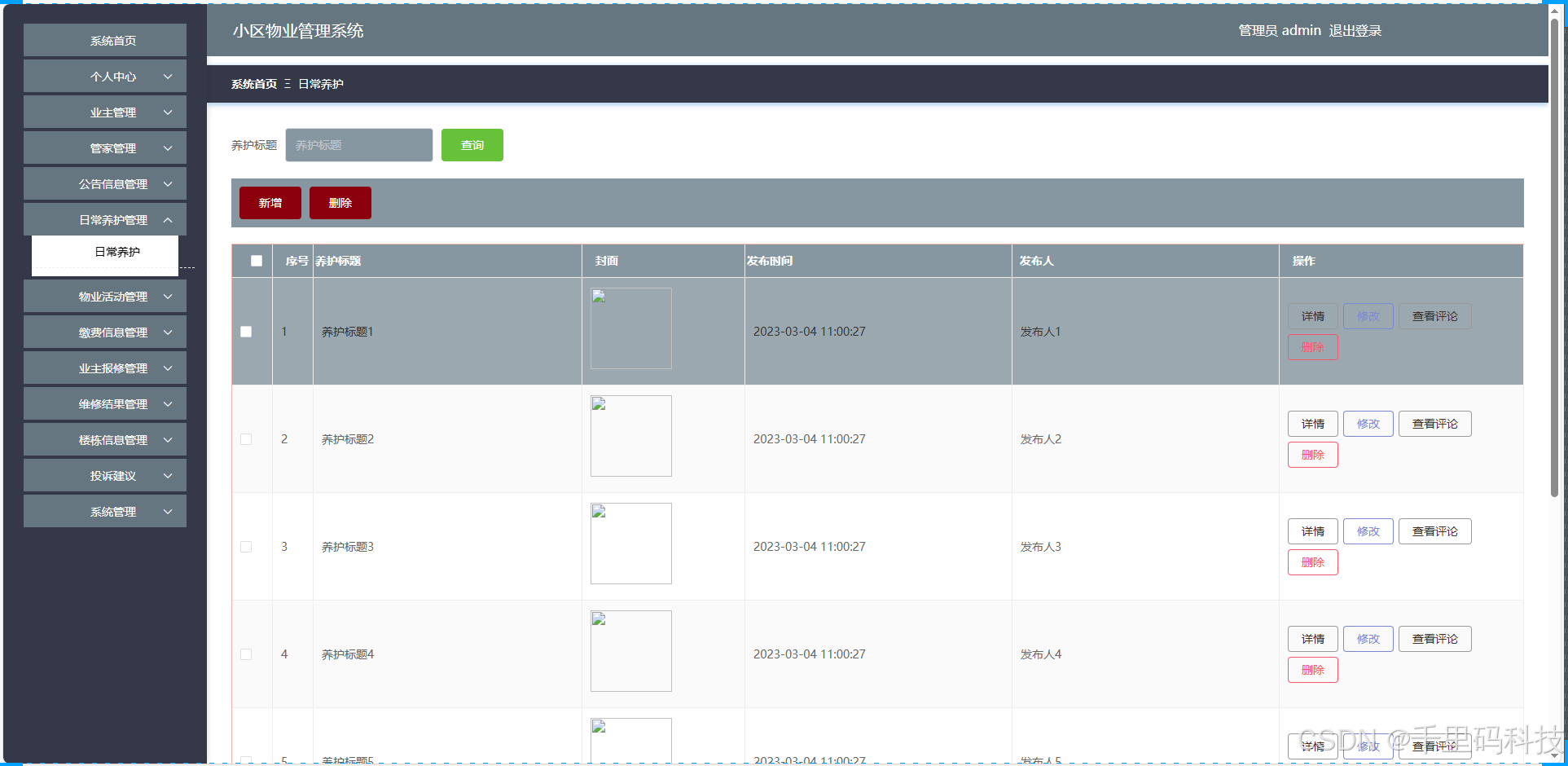Check the checkbox for row 养护标题4
Screen dimensions: 1568x766
coord(246,654)
